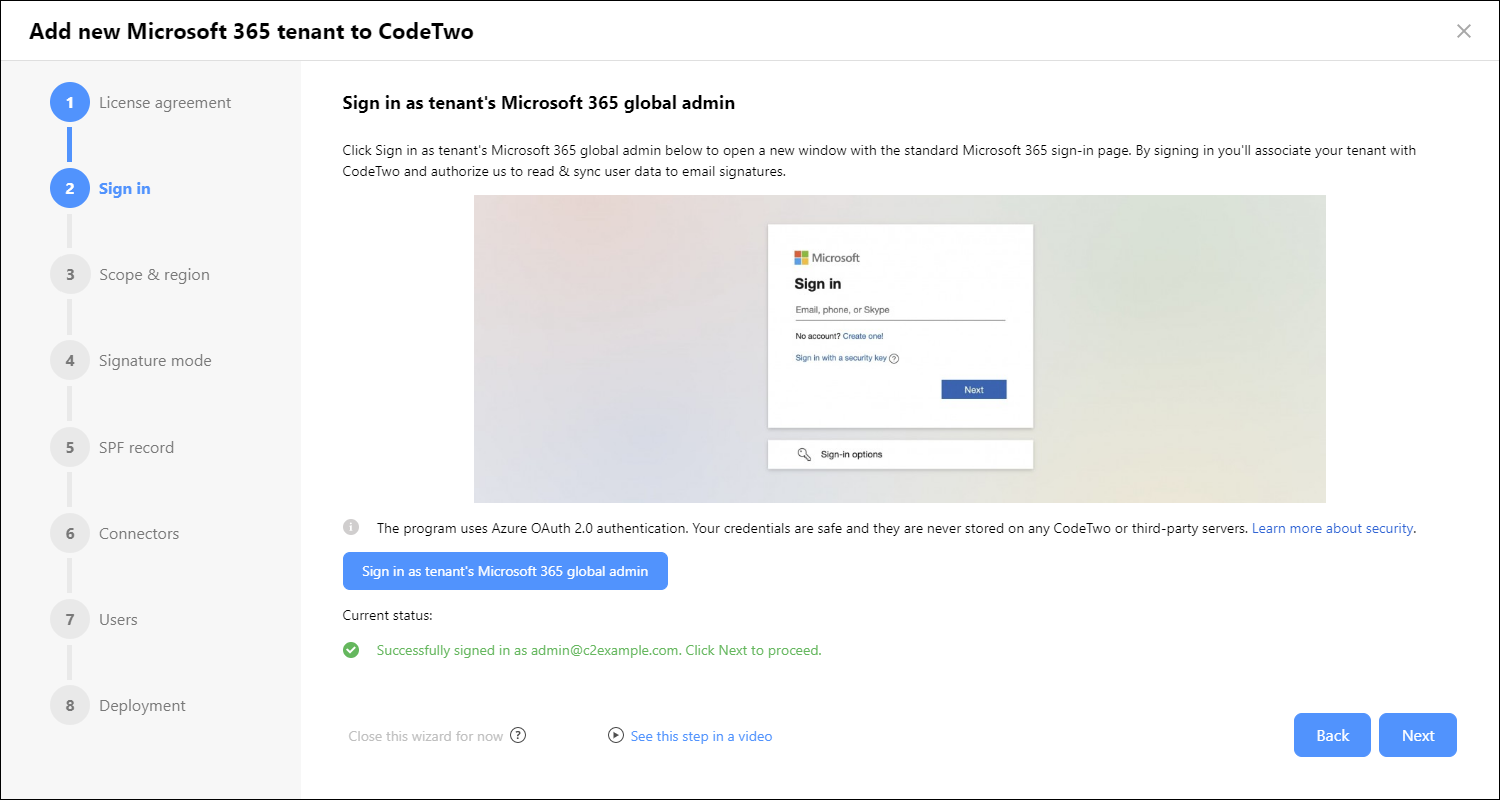Viewport: 1500px width, 800px height.
Task: Open See this step in a video link
Action: pos(701,736)
